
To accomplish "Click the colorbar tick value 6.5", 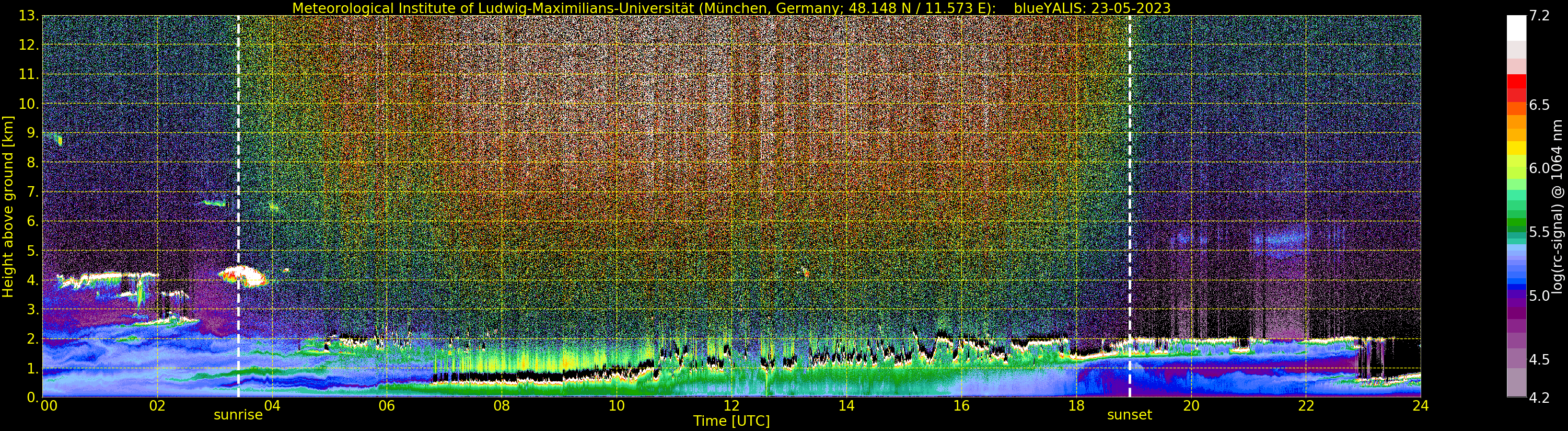I will click(x=1539, y=105).
